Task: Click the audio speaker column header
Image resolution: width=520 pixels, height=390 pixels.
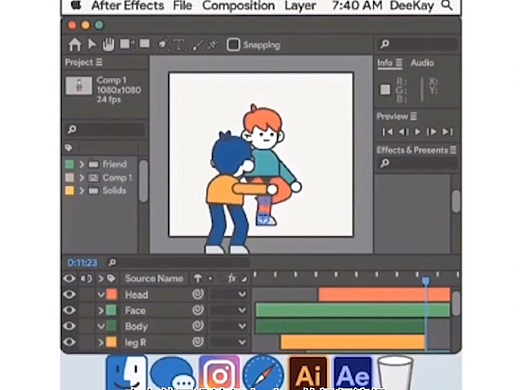Action: point(86,278)
